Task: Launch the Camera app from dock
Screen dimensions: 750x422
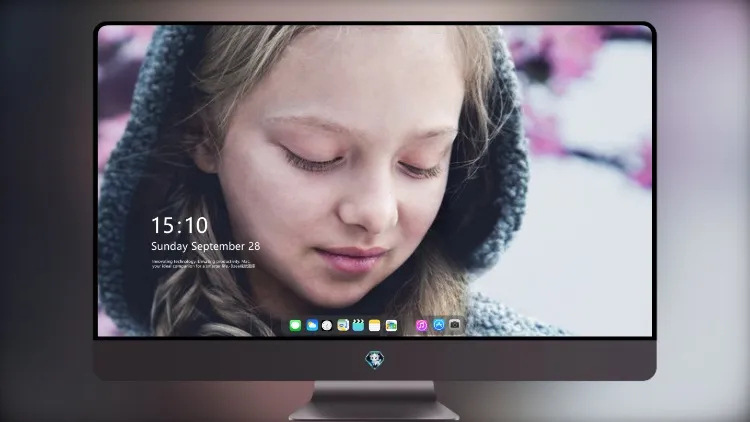Action: (x=455, y=324)
